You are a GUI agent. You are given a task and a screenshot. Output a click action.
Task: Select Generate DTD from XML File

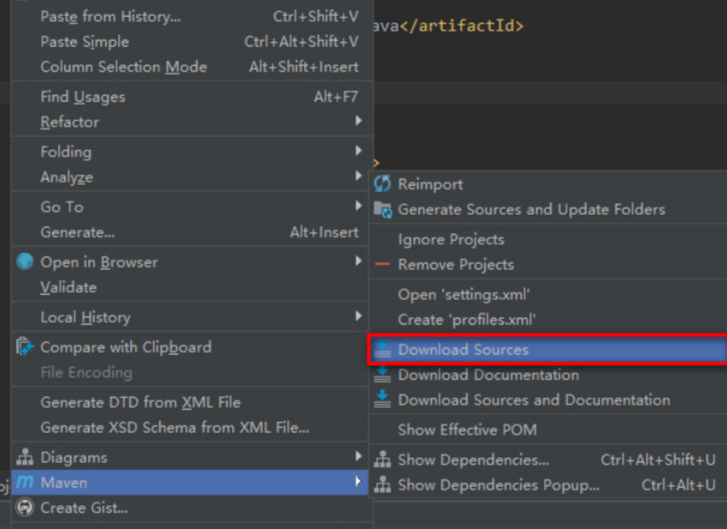(x=192, y=402)
